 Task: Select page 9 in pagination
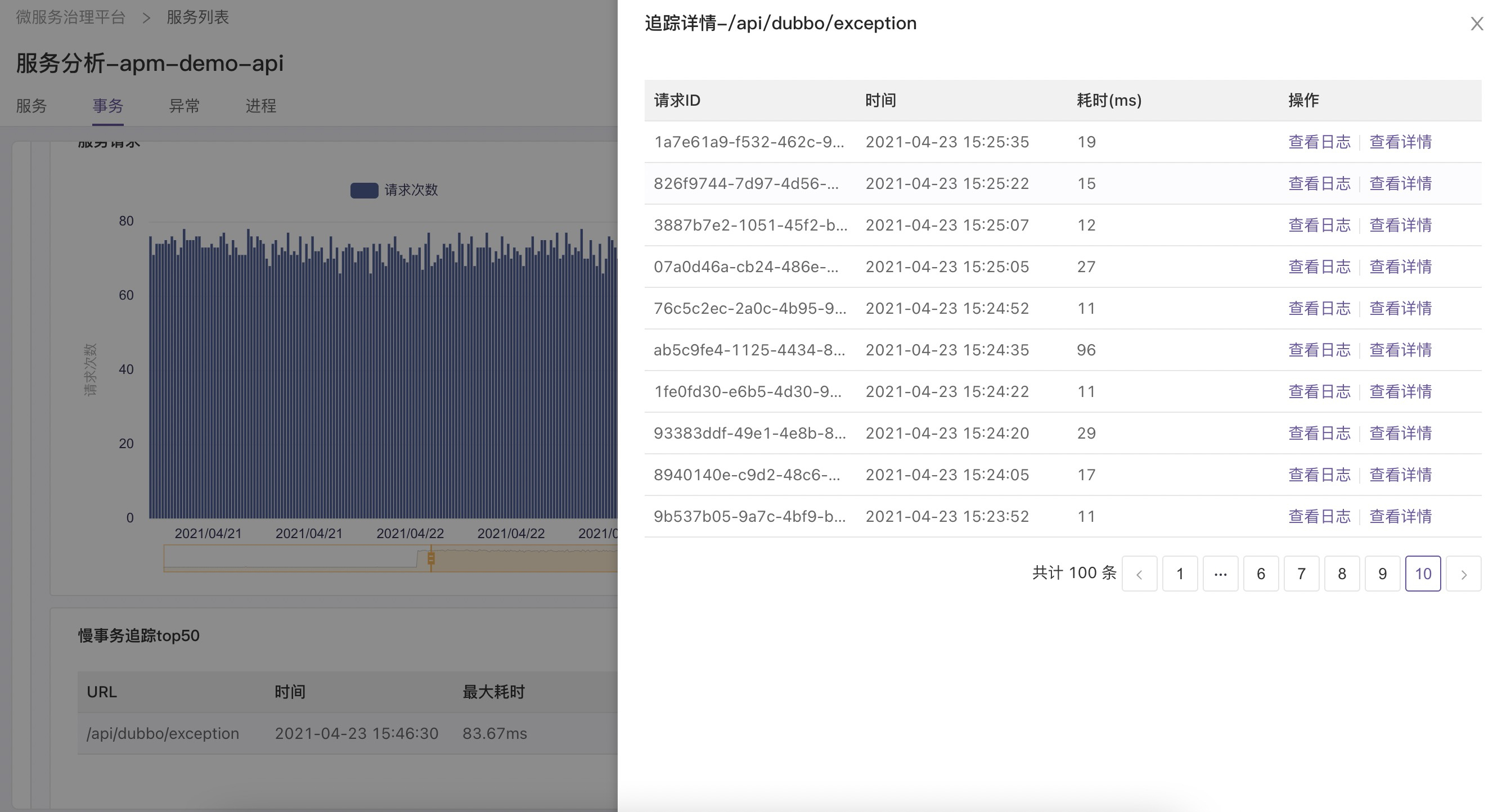tap(1383, 574)
